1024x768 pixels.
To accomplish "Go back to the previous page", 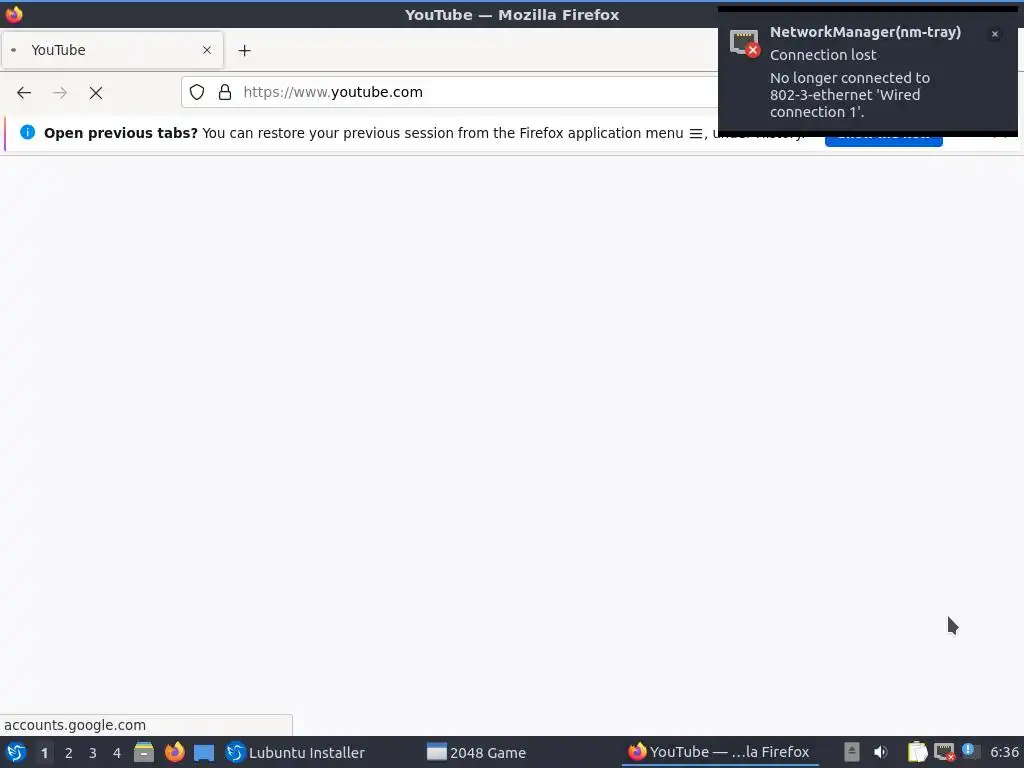I will pyautogui.click(x=24, y=93).
